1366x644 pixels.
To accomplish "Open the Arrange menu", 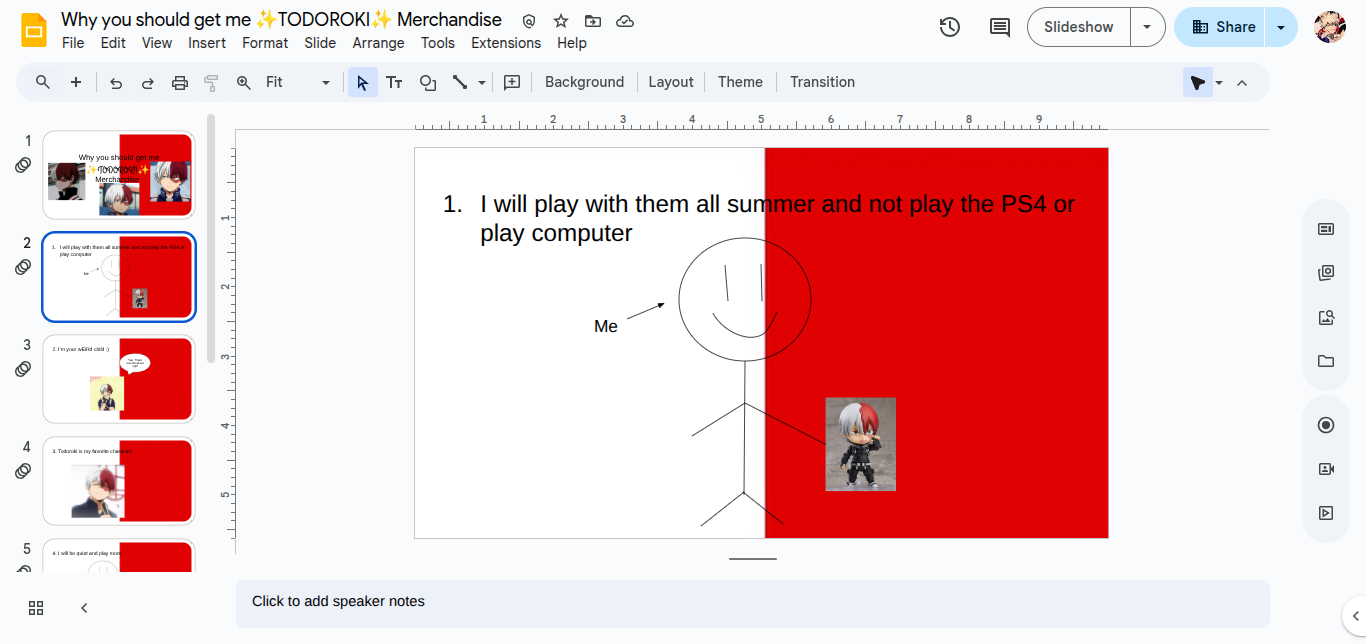I will (378, 43).
